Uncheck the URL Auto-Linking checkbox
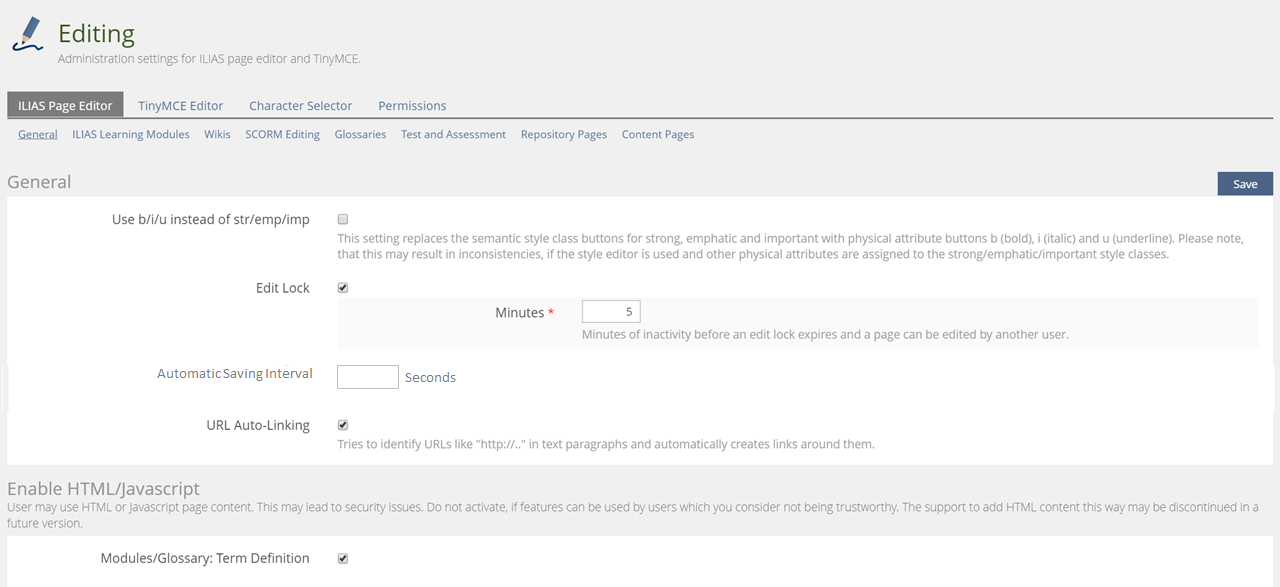This screenshot has width=1280, height=587. click(343, 425)
